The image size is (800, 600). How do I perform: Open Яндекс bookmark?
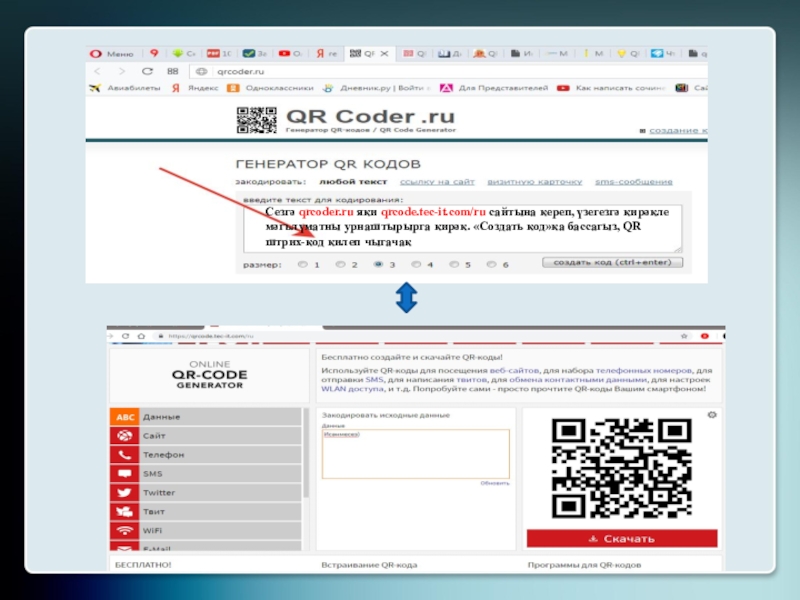pyautogui.click(x=195, y=88)
